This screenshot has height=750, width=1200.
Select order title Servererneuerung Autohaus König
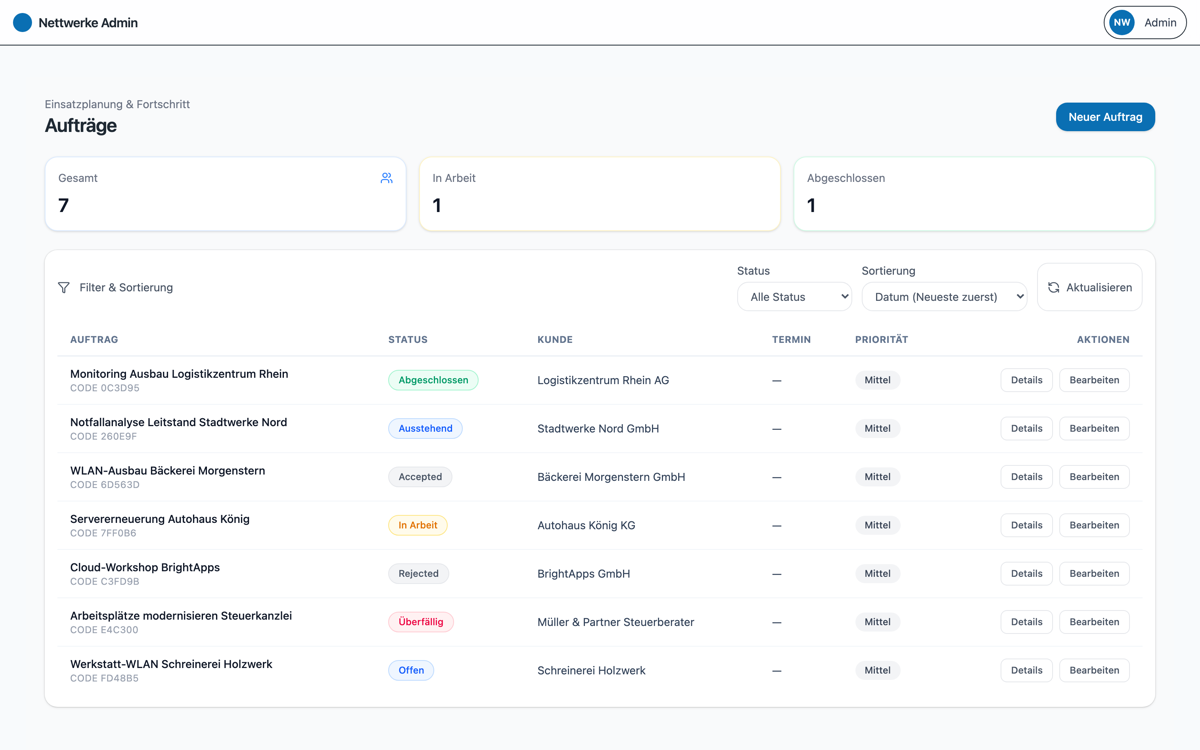click(160, 519)
